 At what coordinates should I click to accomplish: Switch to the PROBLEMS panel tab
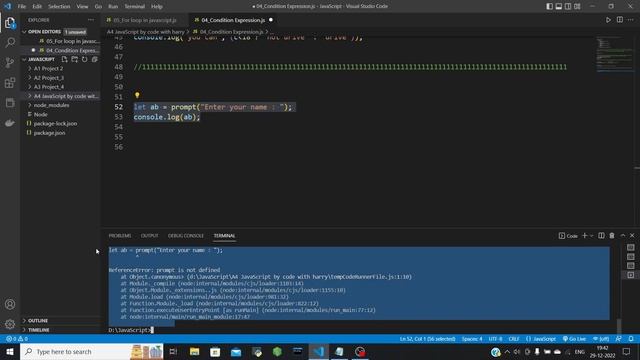coord(120,236)
